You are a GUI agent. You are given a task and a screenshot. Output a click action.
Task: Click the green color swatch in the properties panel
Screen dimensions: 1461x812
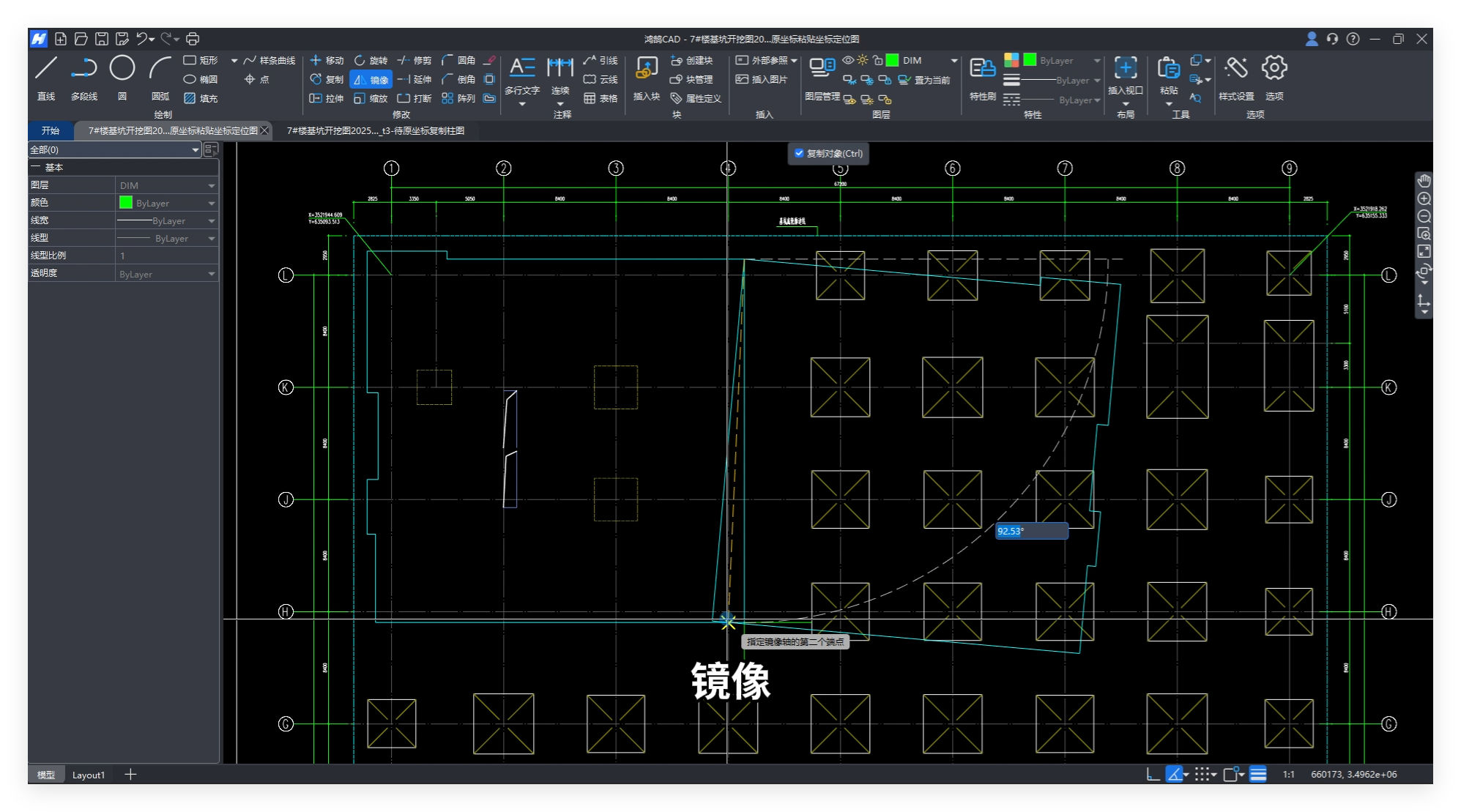tap(126, 203)
